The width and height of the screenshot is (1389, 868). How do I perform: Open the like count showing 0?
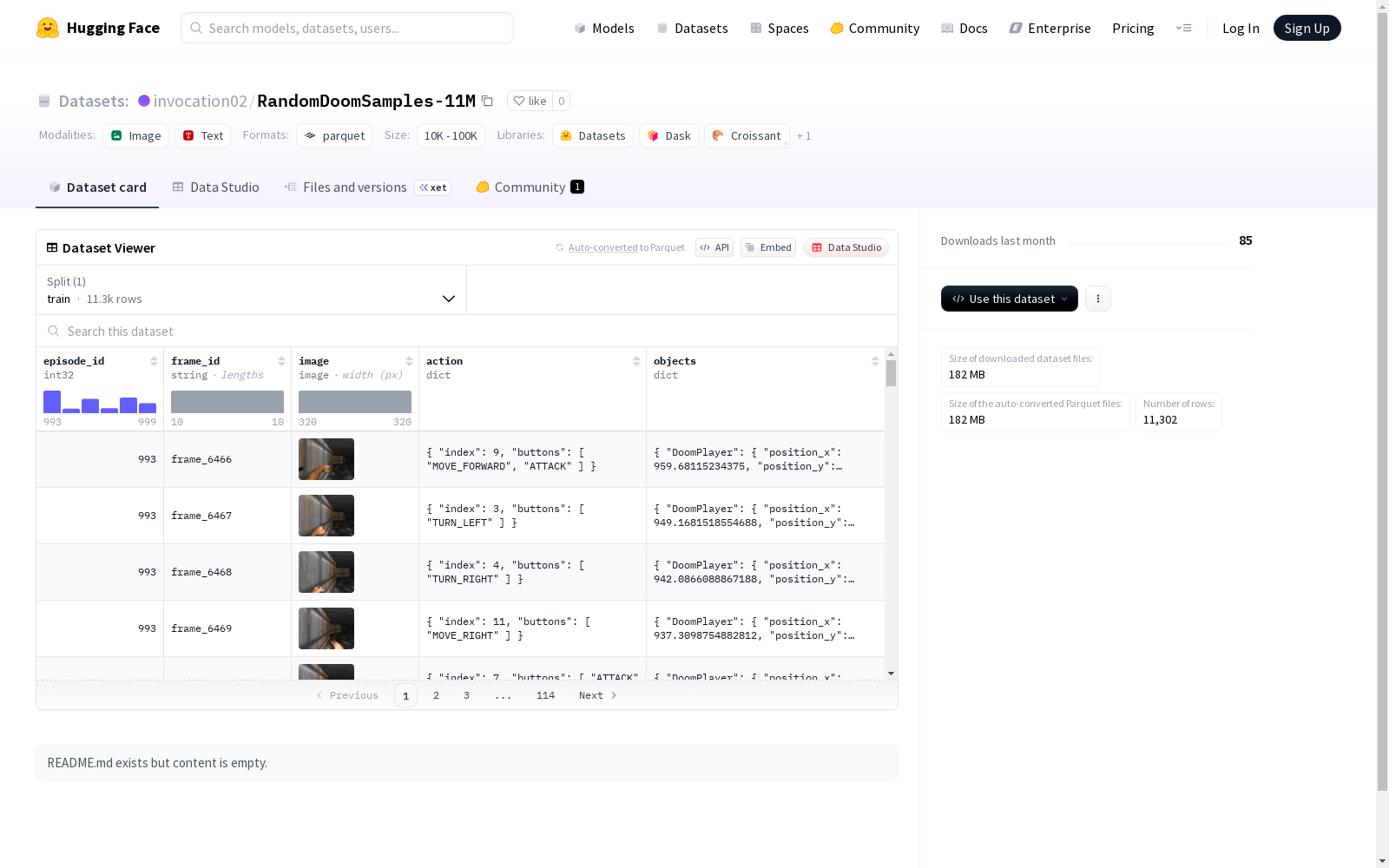click(562, 101)
